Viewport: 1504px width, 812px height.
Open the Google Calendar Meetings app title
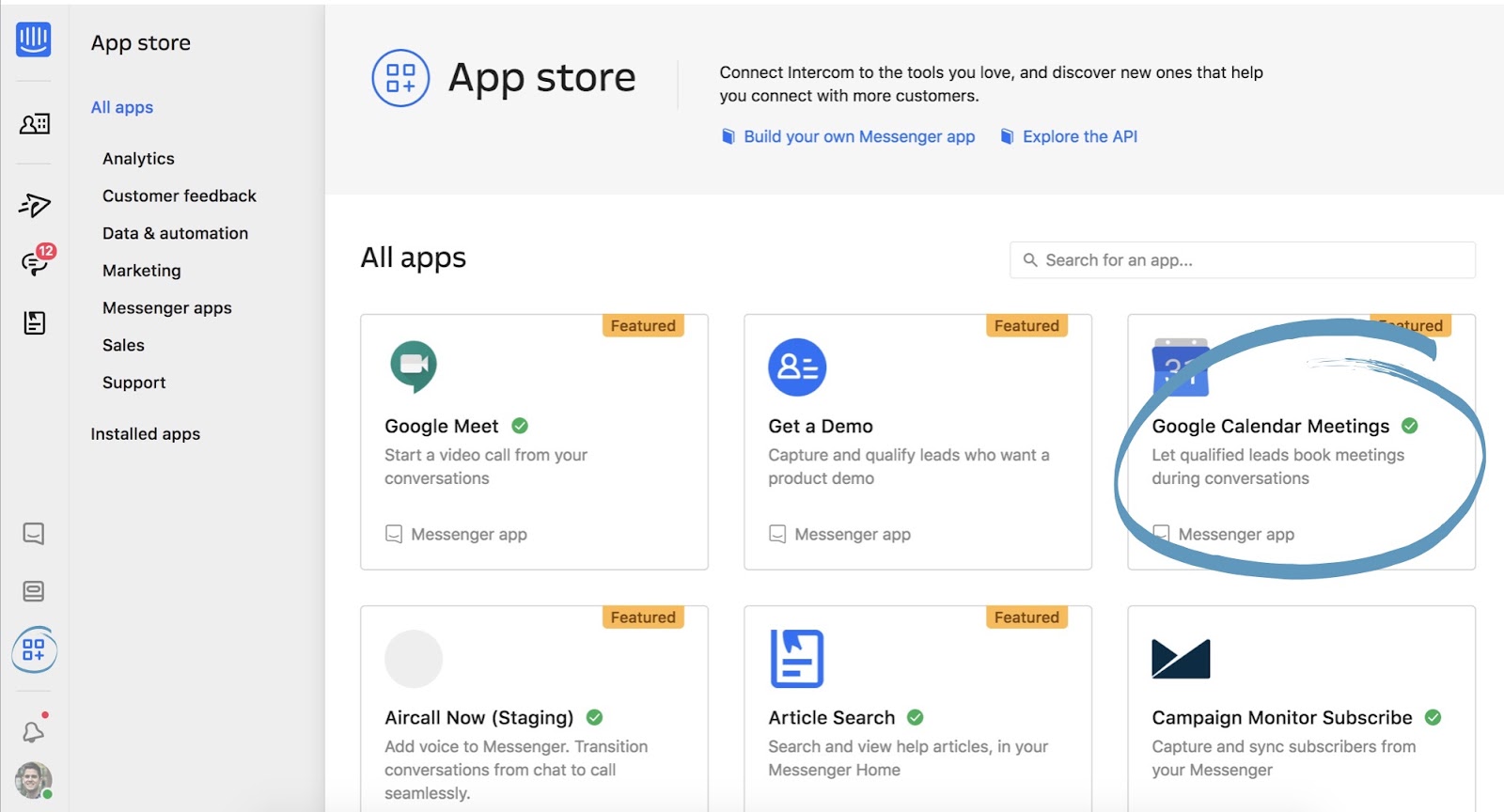(1271, 426)
